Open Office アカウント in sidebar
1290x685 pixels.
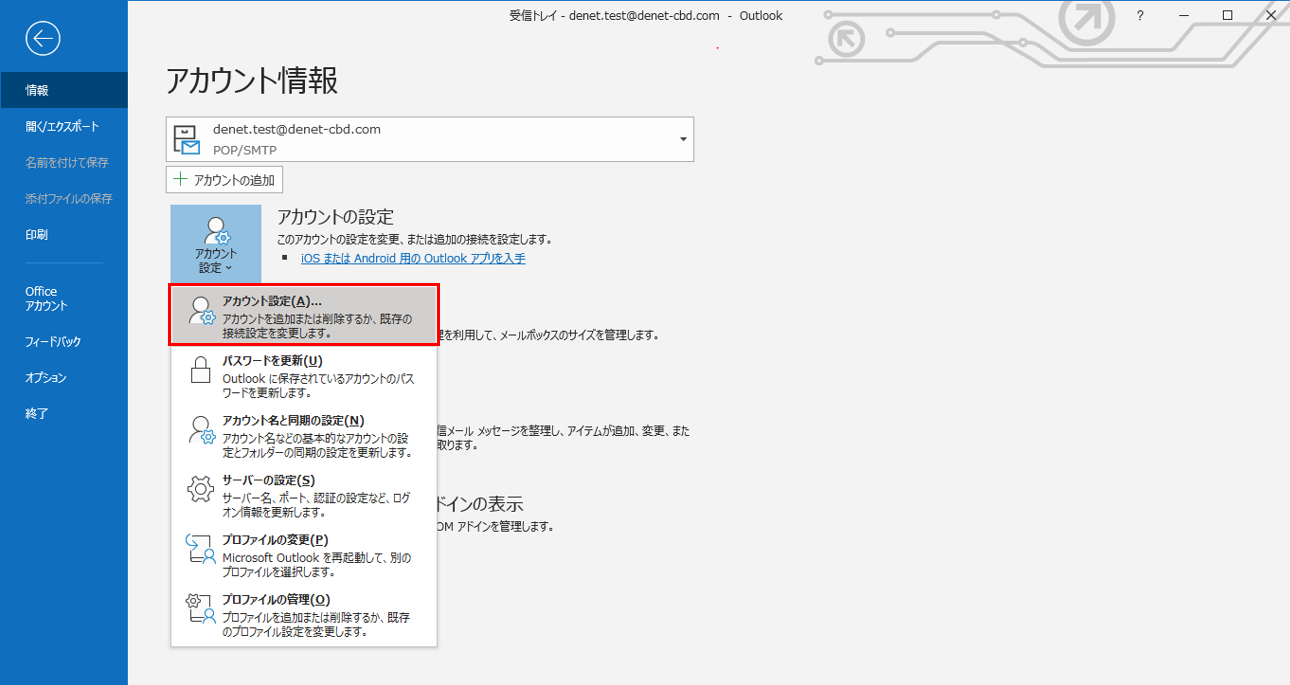64,298
